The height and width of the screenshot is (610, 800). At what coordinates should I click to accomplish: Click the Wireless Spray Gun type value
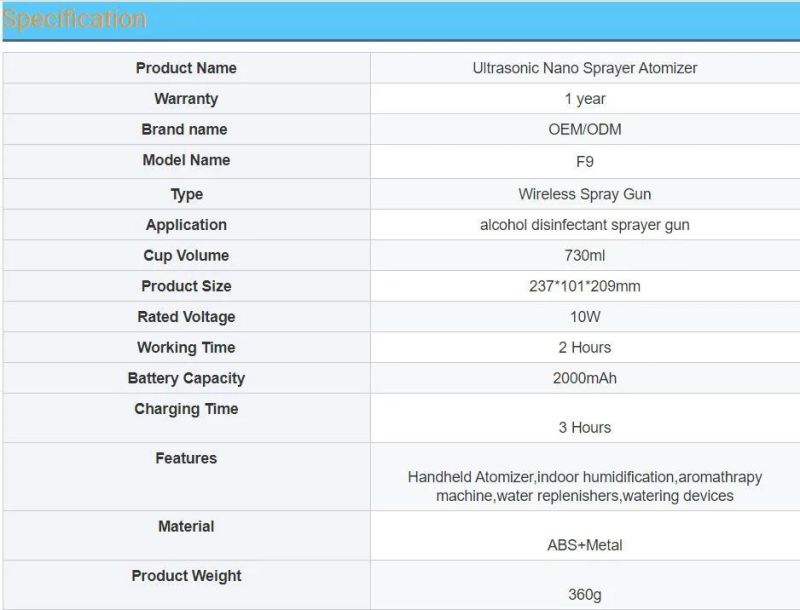pos(585,194)
